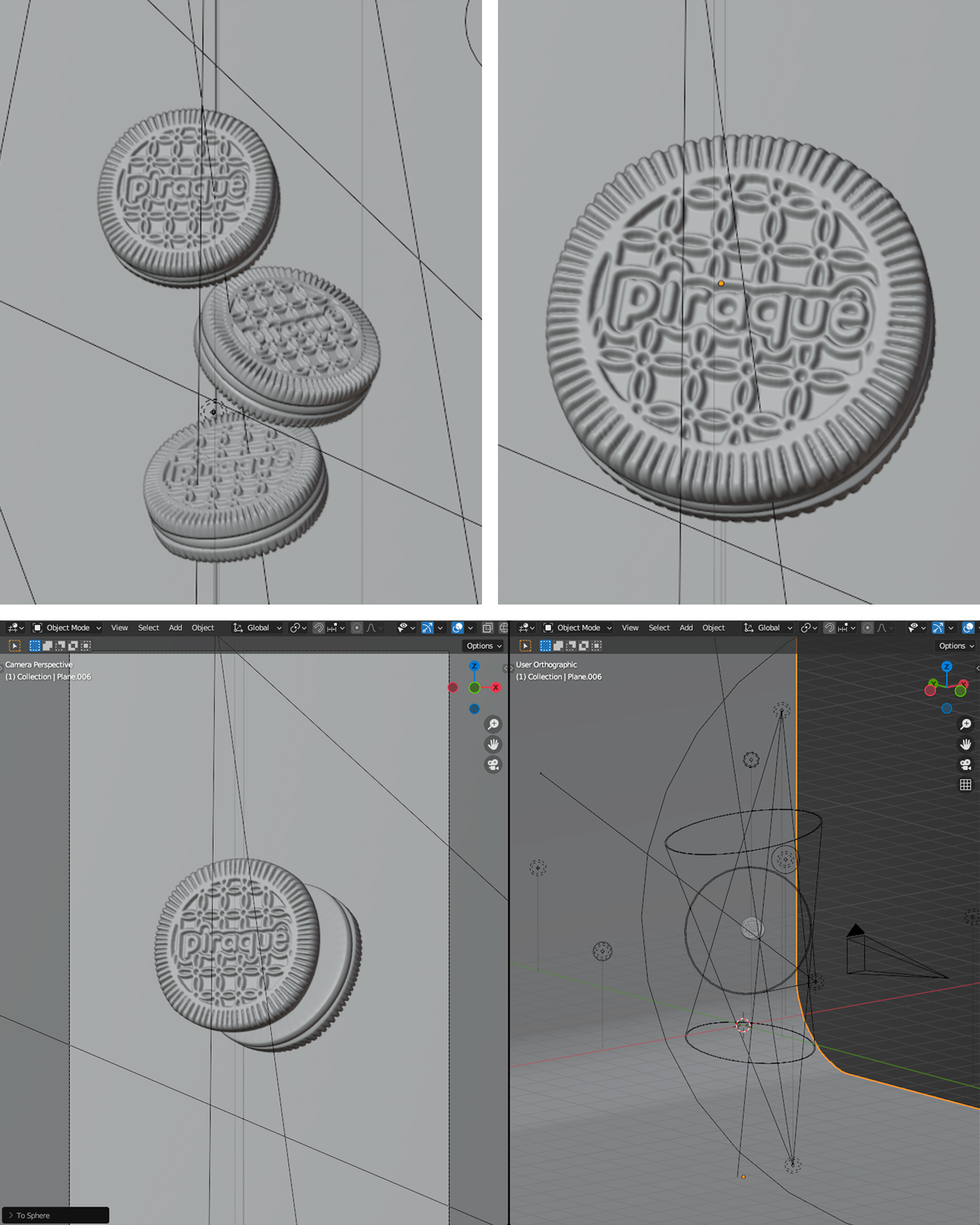Toggle gizmos display in Camera Perspective viewport
This screenshot has width=980, height=1225.
point(428,628)
